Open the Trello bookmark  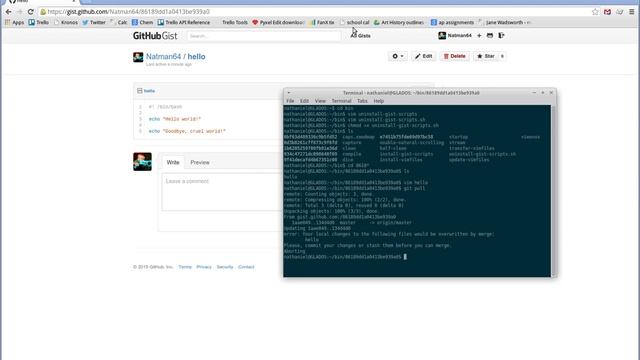point(39,22)
